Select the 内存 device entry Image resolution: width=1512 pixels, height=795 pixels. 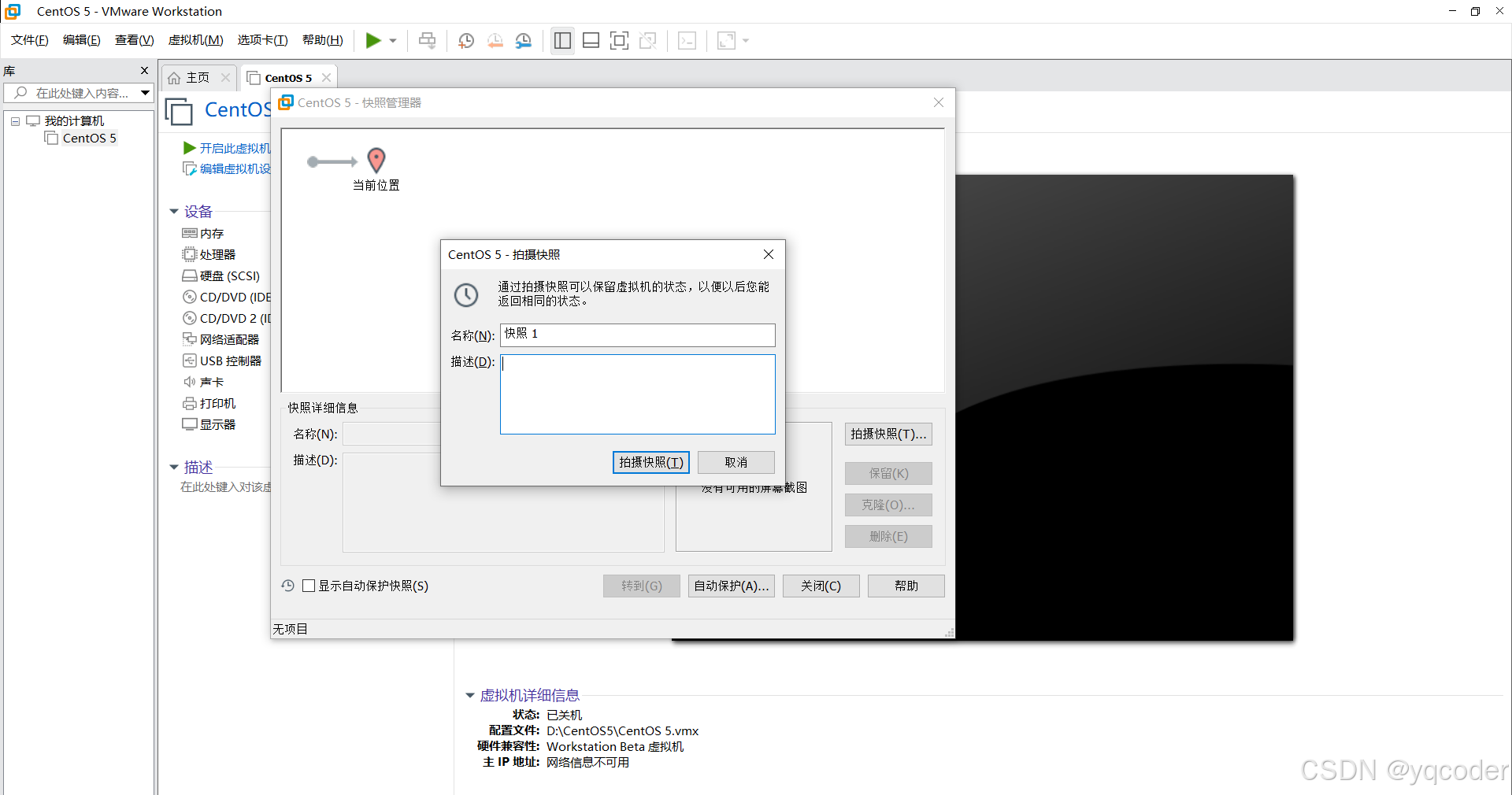pos(203,234)
